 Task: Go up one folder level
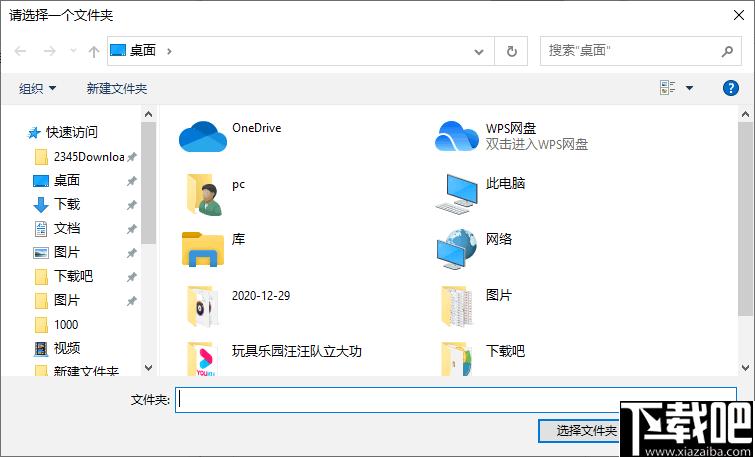(94, 51)
